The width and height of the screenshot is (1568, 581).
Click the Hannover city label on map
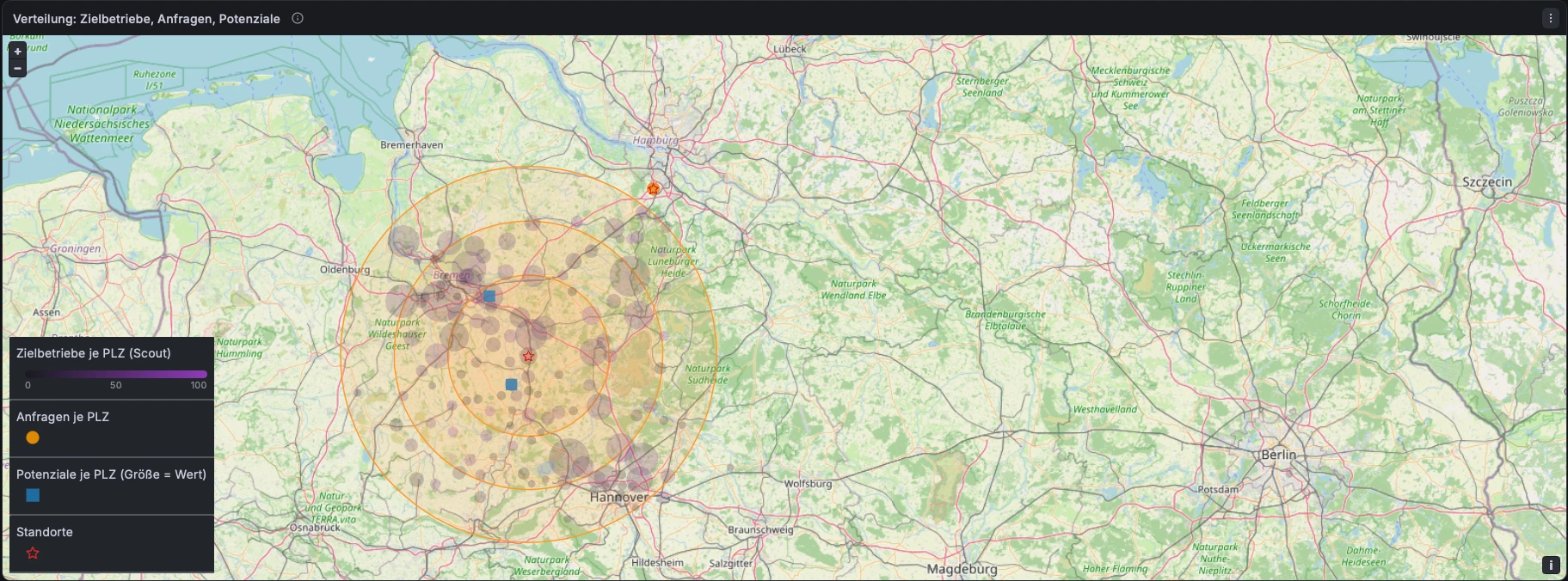(x=619, y=497)
